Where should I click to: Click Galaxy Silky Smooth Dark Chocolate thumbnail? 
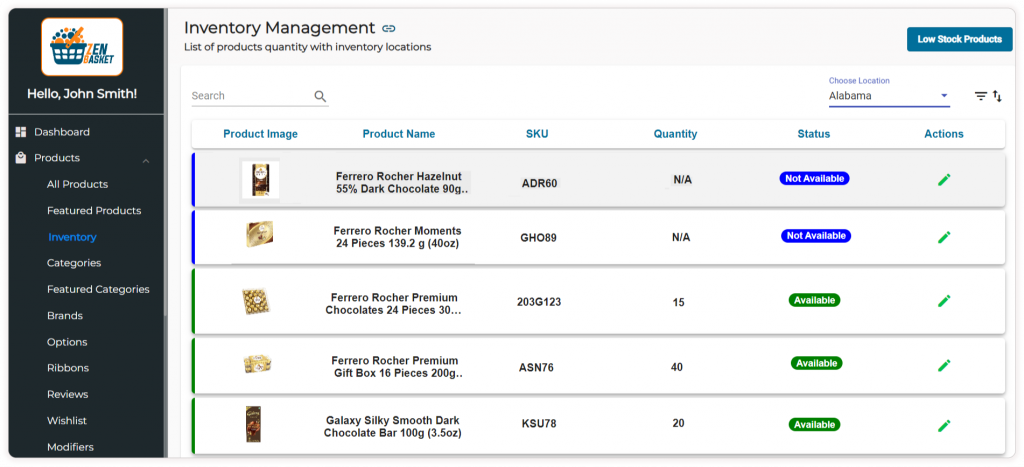[253, 425]
